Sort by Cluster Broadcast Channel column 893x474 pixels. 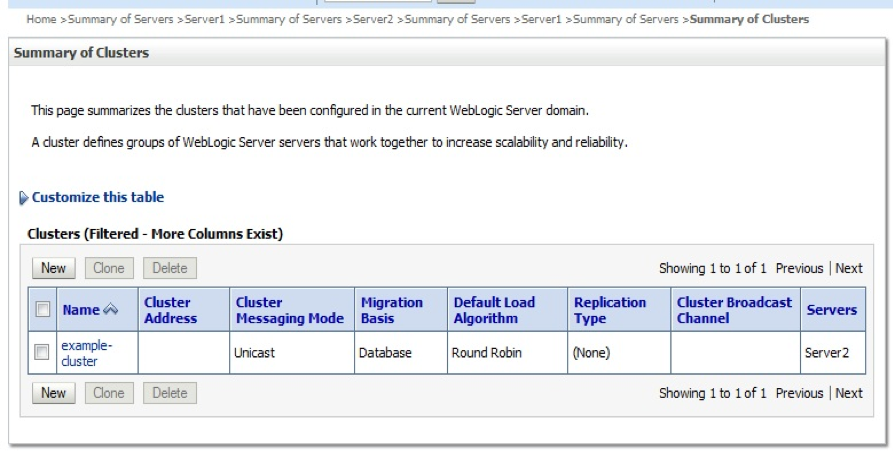(x=734, y=310)
